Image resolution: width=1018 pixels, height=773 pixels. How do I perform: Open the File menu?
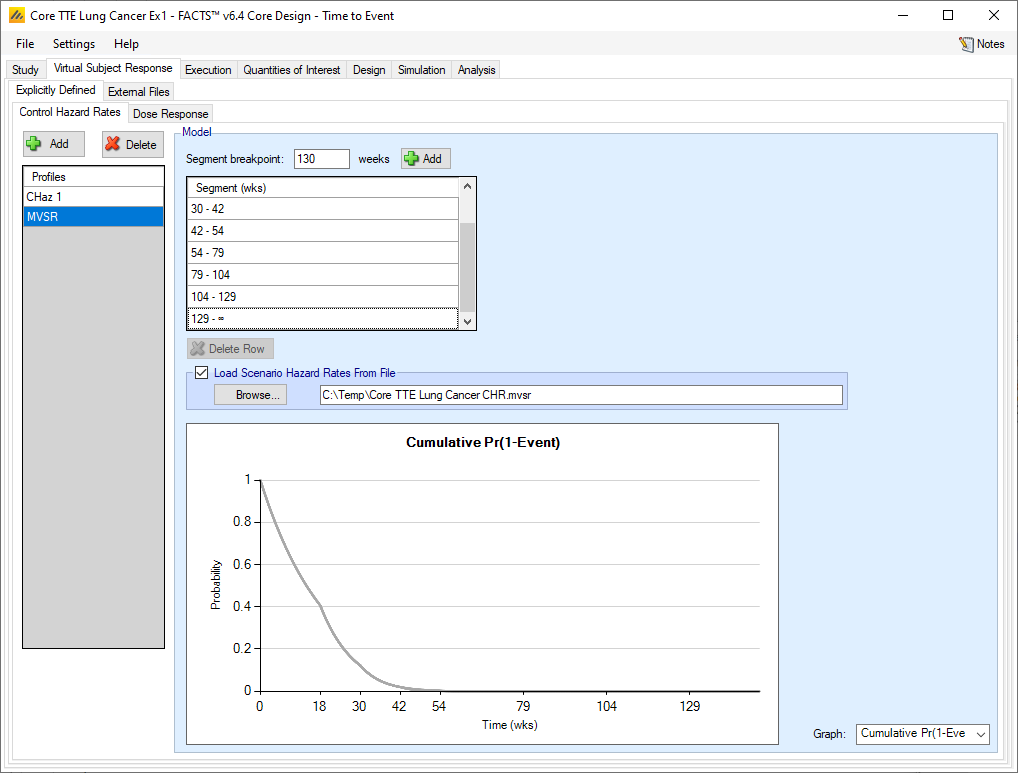pyautogui.click(x=25, y=44)
